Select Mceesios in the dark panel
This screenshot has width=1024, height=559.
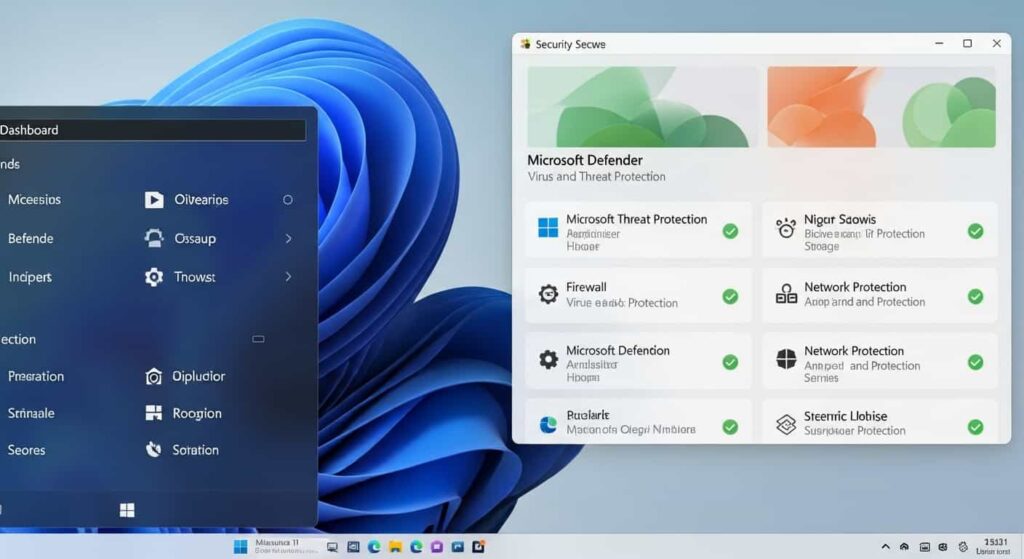pyautogui.click(x=34, y=200)
